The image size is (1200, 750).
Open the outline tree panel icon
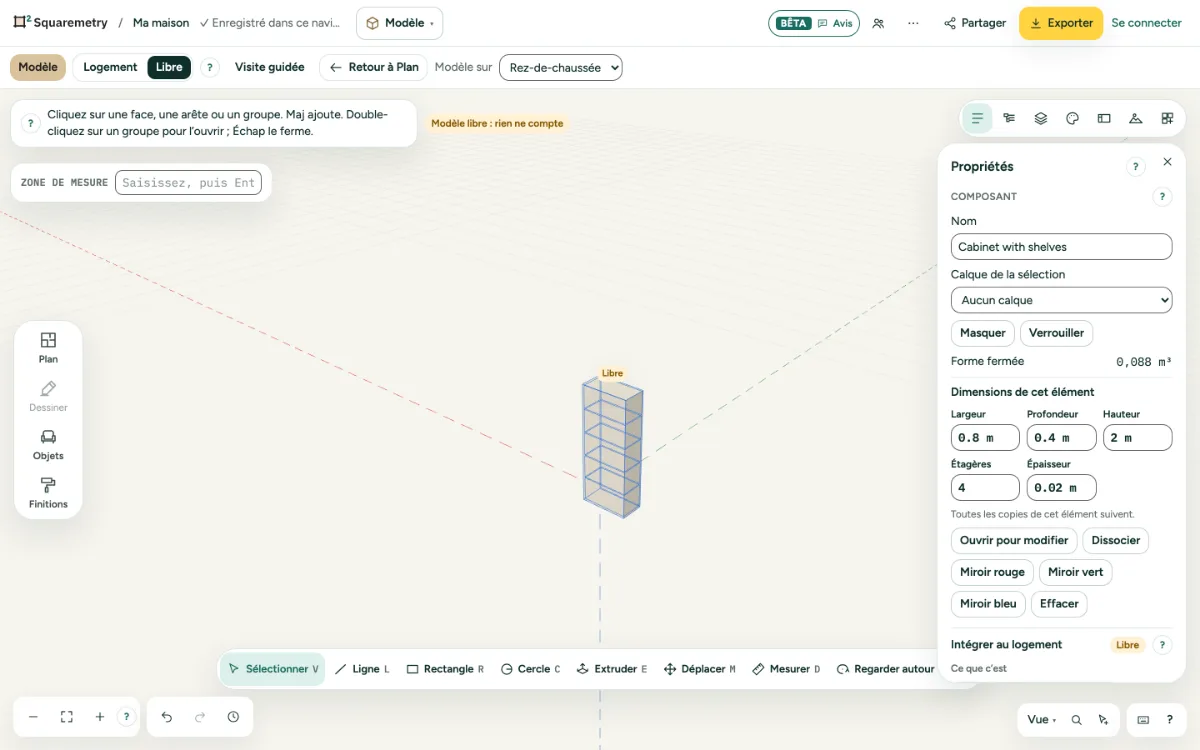[x=1009, y=118]
